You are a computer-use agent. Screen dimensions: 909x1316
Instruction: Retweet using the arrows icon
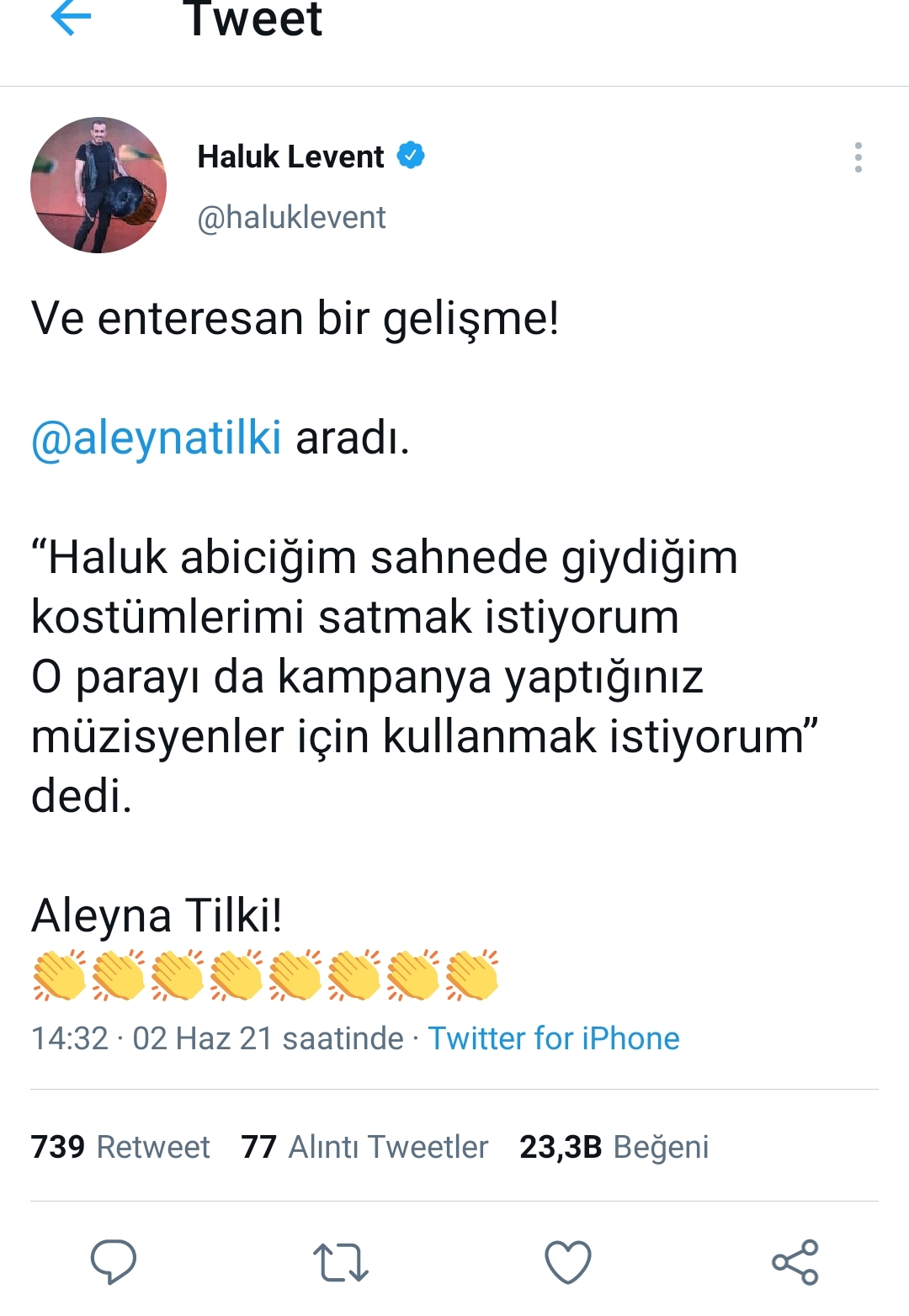point(340,1262)
